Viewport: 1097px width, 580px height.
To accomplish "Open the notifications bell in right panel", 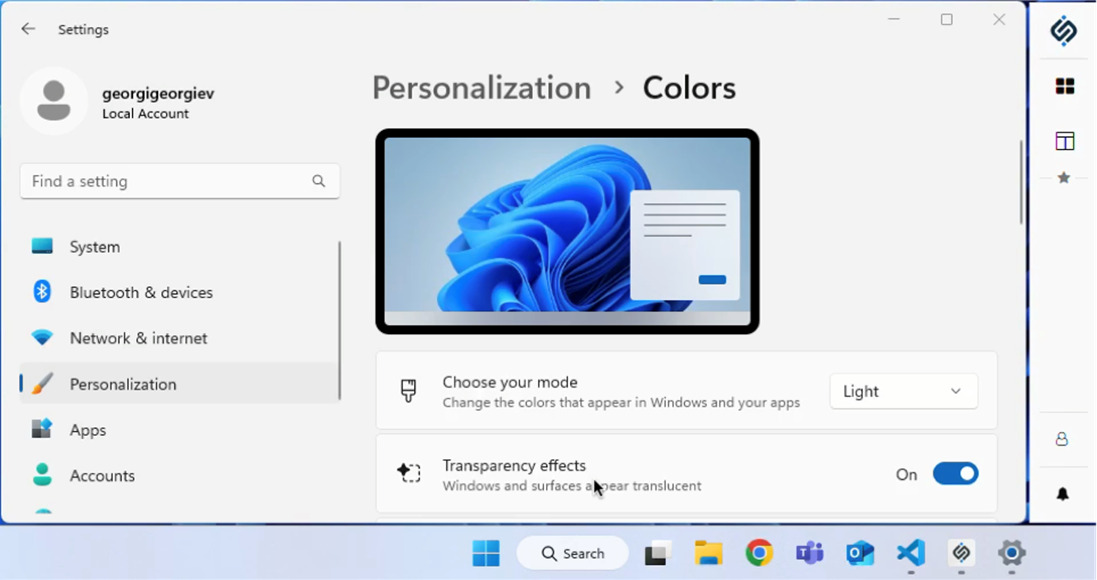I will tap(1063, 494).
